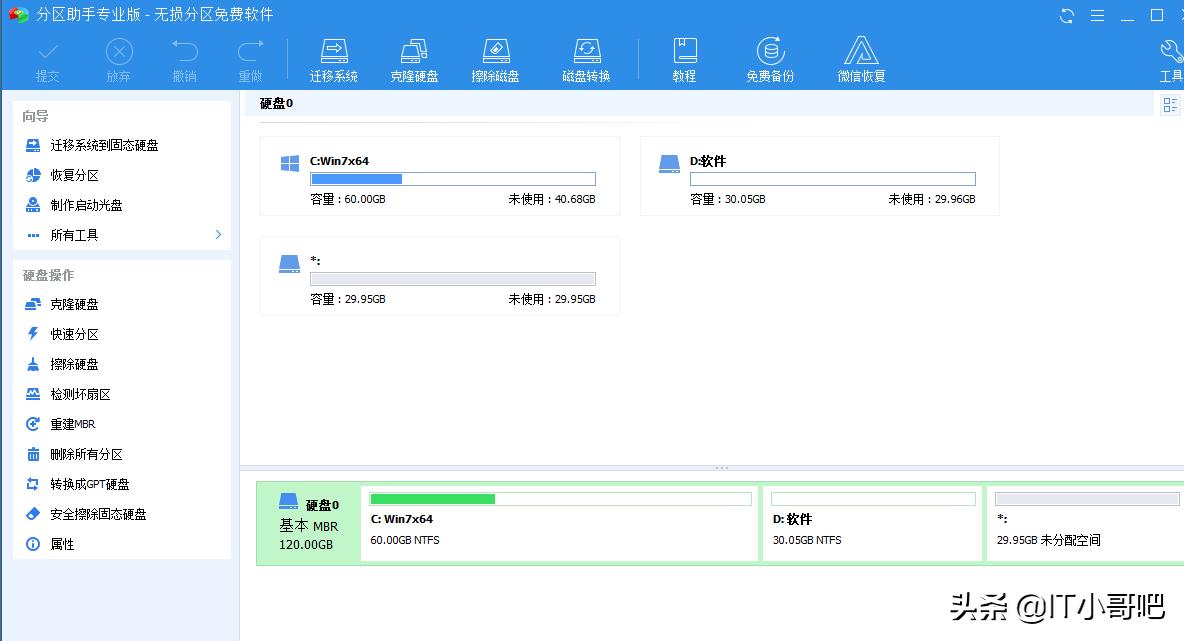Open the 教程 tutorials icon
The width and height of the screenshot is (1184, 641).
click(x=684, y=57)
